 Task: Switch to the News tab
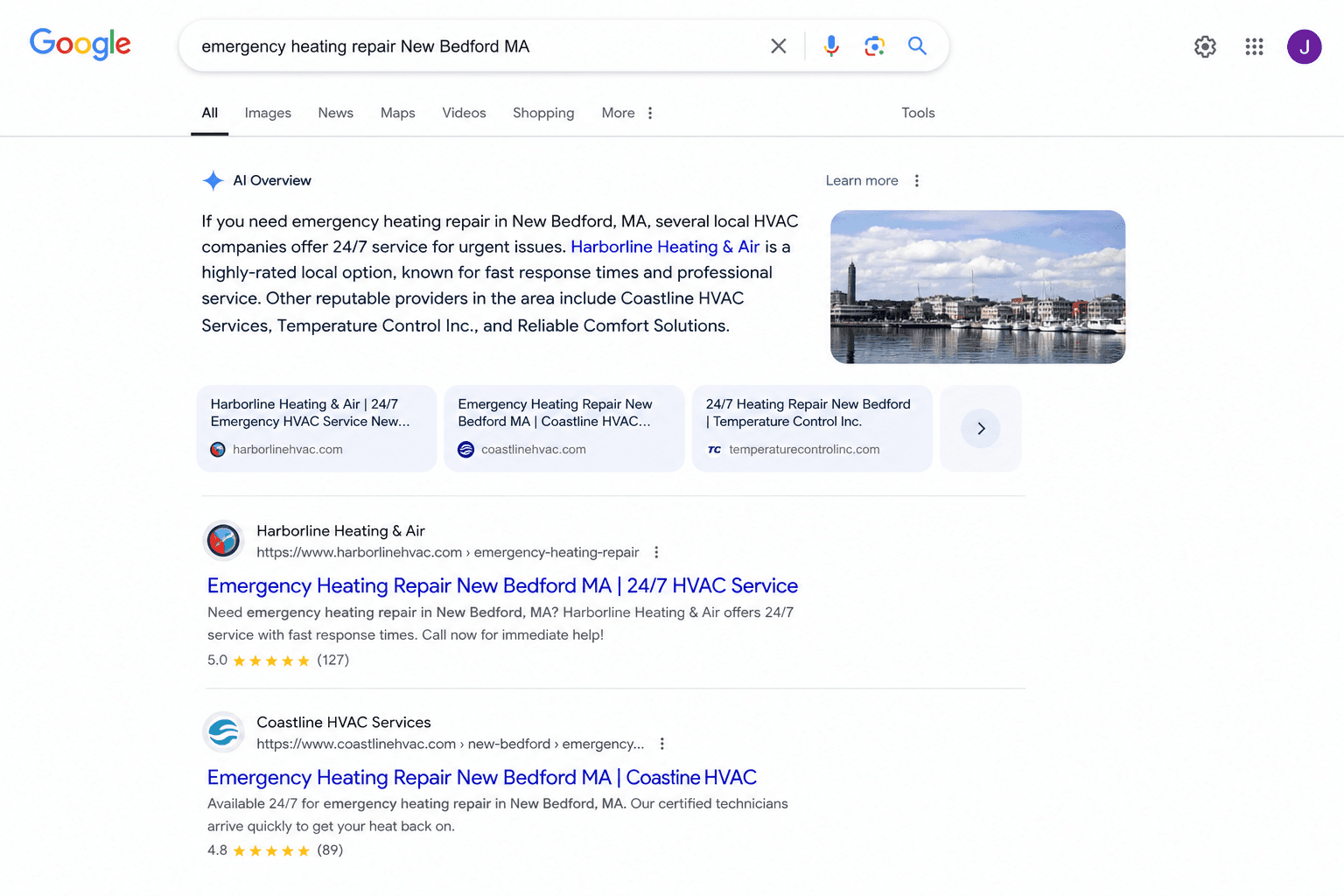coord(336,113)
